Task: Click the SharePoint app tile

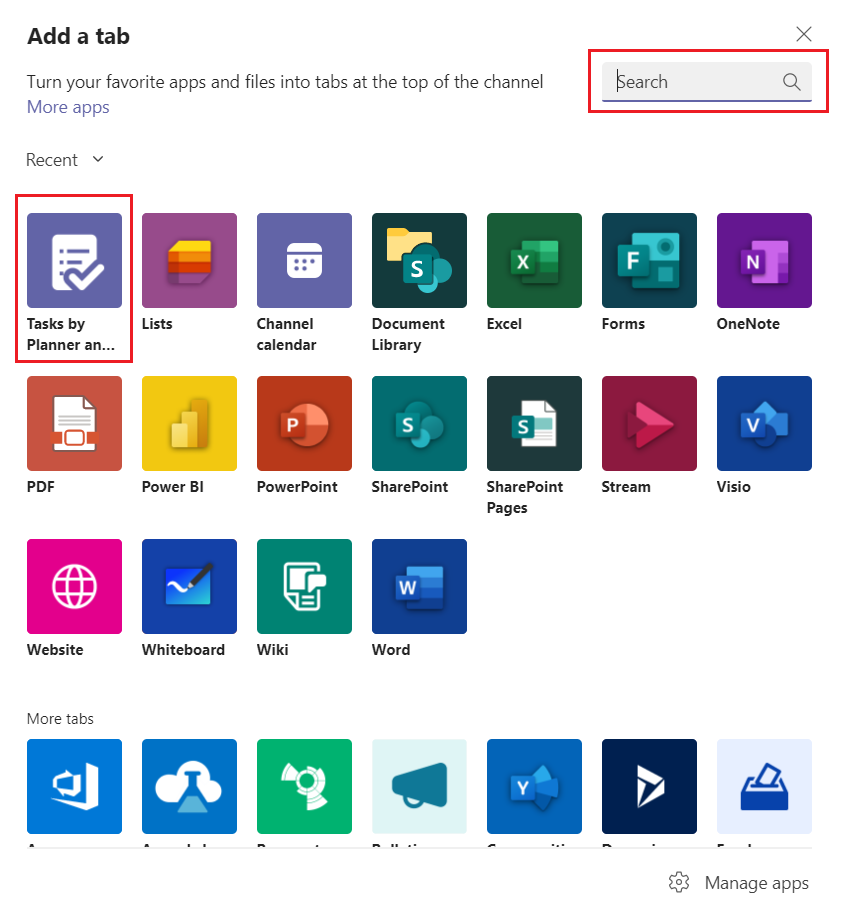Action: click(419, 423)
